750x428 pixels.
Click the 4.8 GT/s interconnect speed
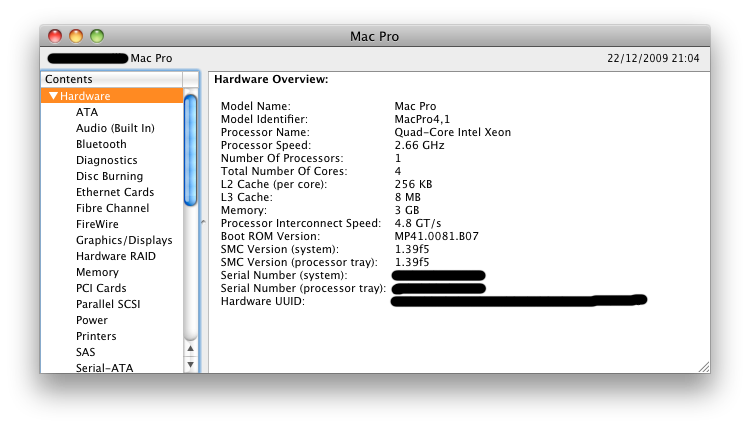click(418, 223)
